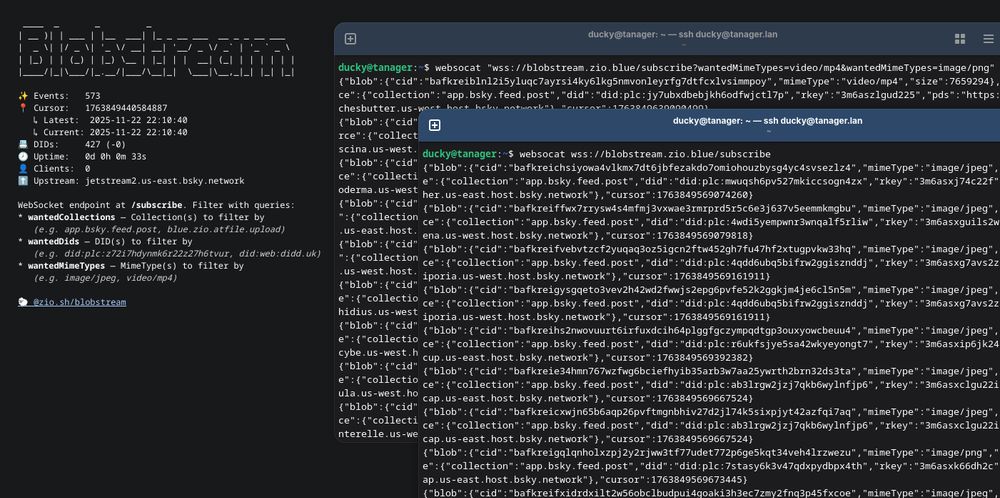
Task: Click the front terminal title bar text
Action: click(767, 121)
